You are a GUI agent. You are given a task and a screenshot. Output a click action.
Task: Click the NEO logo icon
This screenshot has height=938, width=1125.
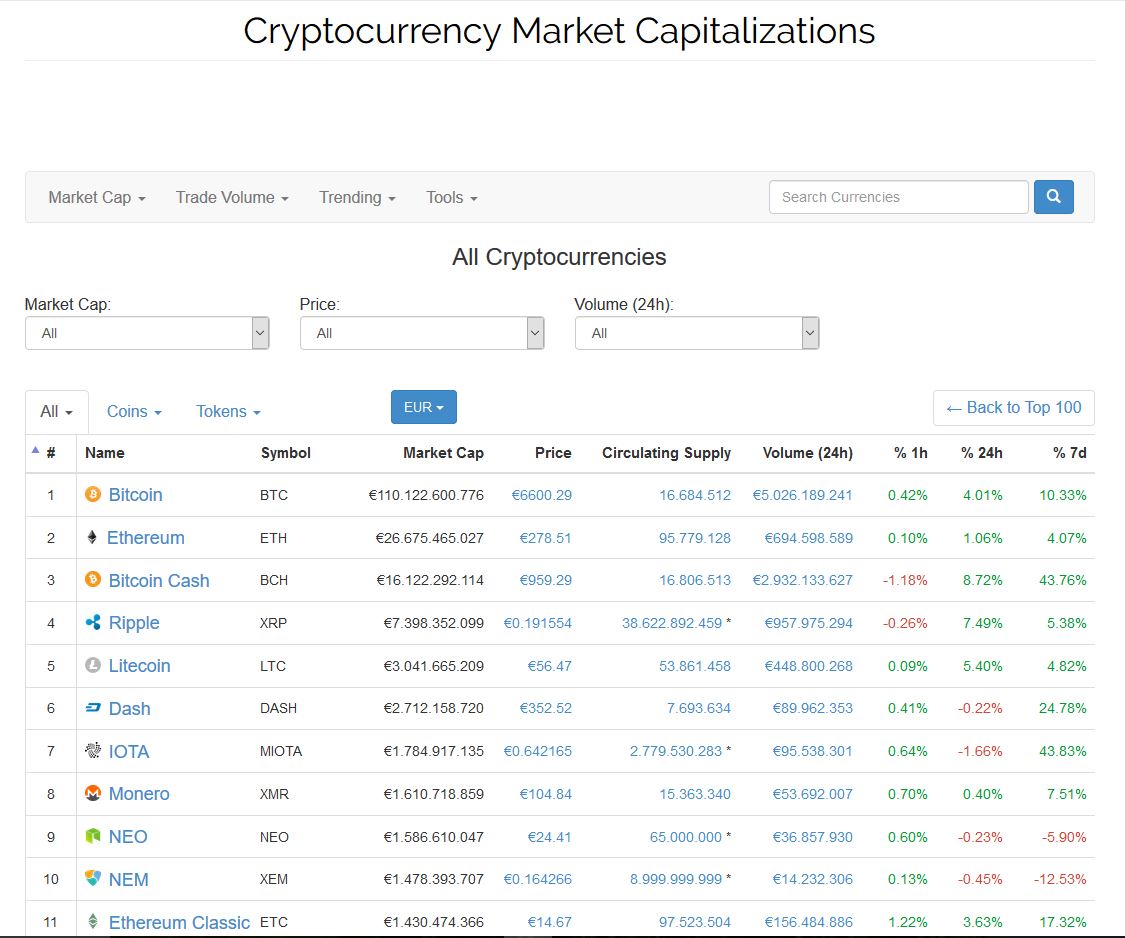93,836
